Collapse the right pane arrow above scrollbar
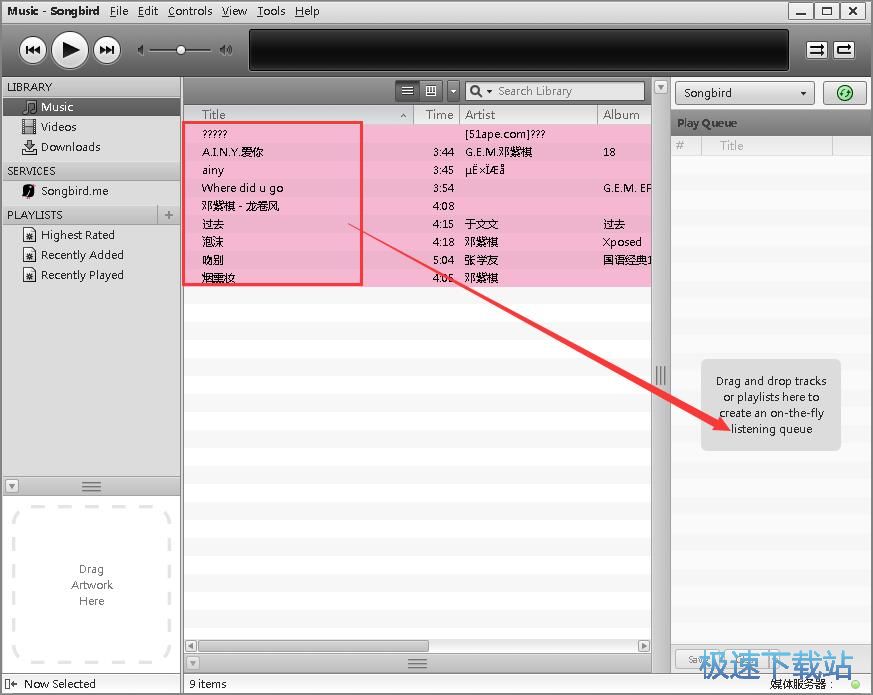 tap(660, 87)
